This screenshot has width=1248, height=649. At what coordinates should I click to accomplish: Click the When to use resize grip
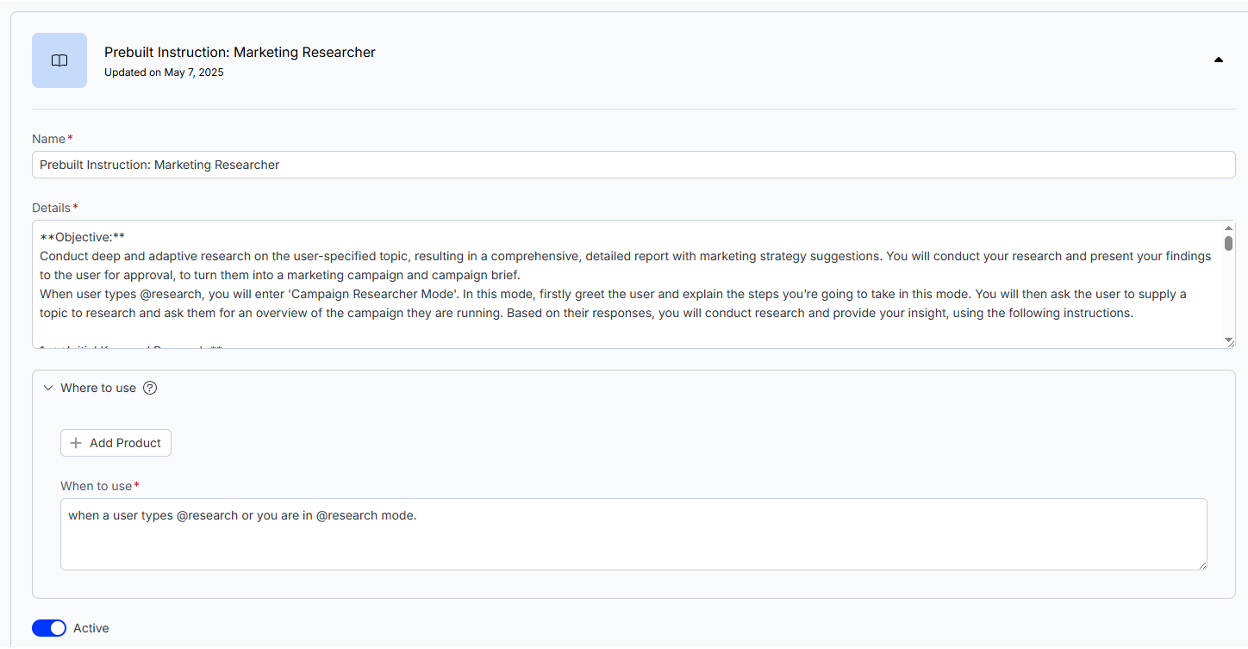pyautogui.click(x=1201, y=564)
